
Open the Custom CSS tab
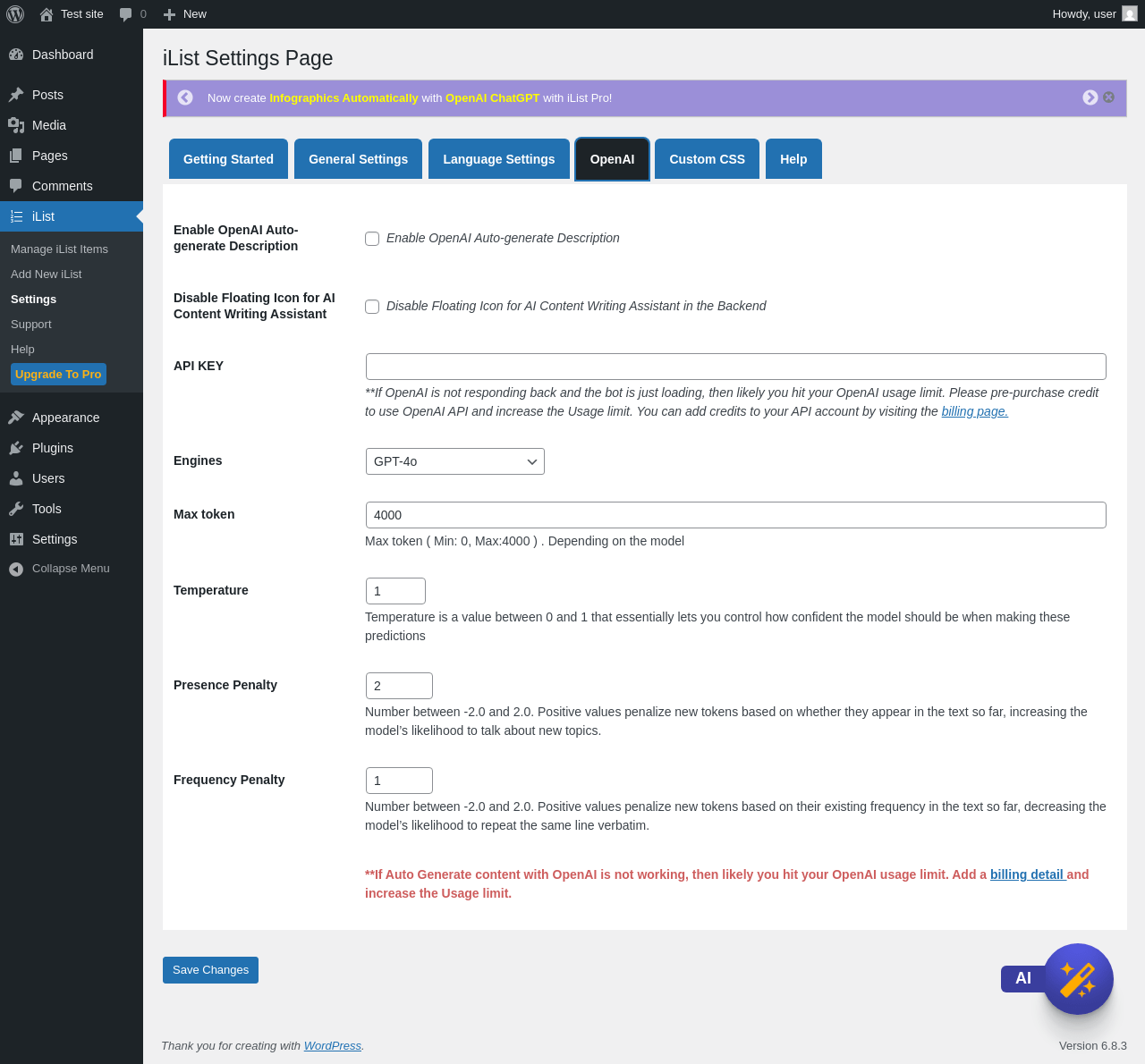pos(707,159)
